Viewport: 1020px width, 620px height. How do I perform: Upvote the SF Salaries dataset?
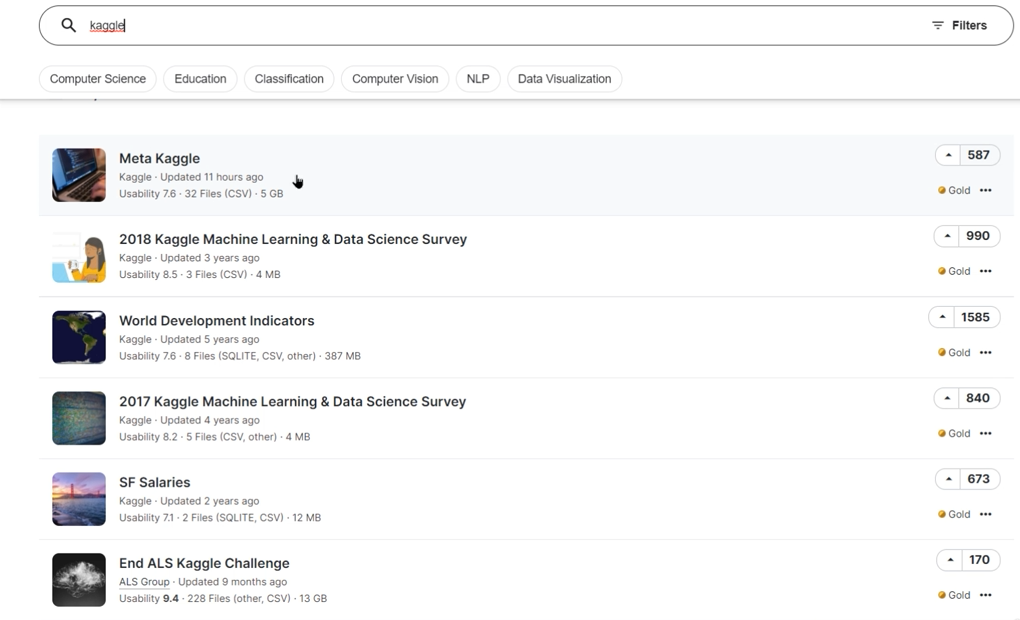tap(948, 479)
